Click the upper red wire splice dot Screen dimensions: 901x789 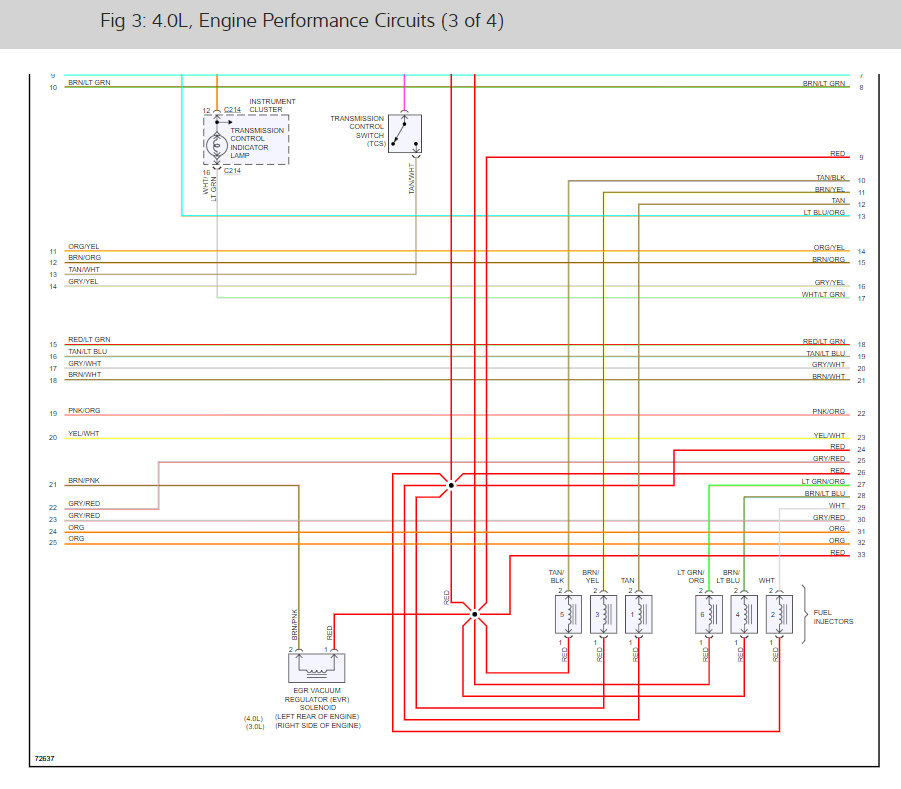click(x=451, y=486)
